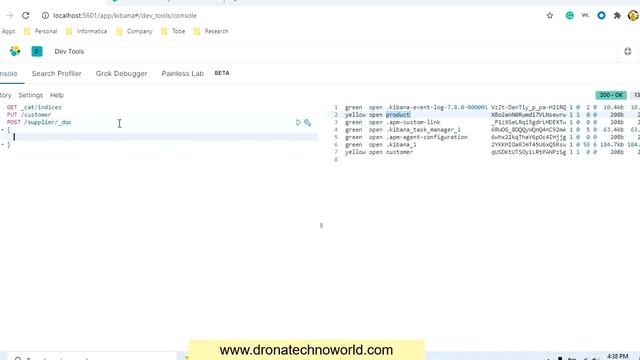Bookmark this page with the star icon
This screenshot has width=640, height=360.
pos(550,16)
